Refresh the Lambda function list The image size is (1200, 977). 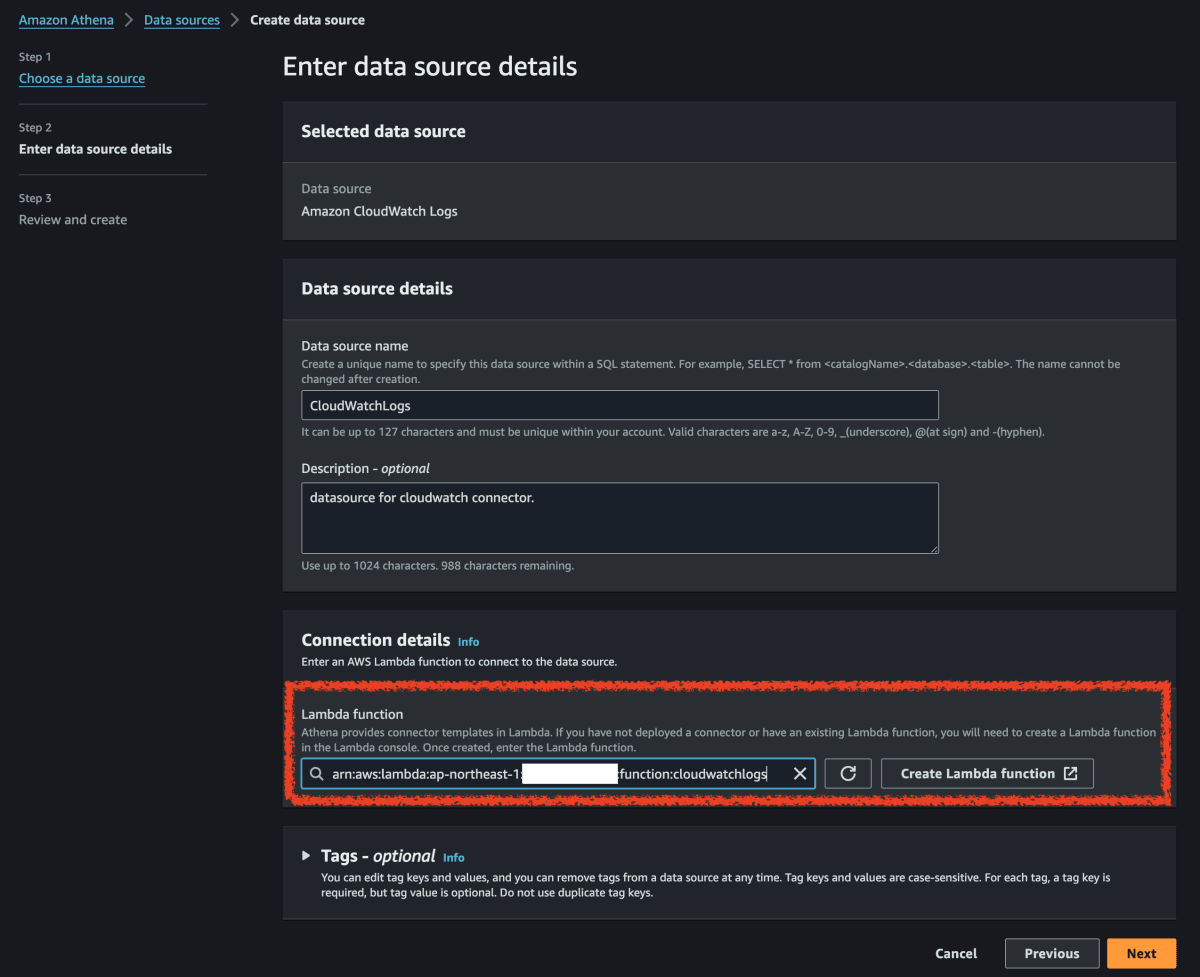(848, 773)
